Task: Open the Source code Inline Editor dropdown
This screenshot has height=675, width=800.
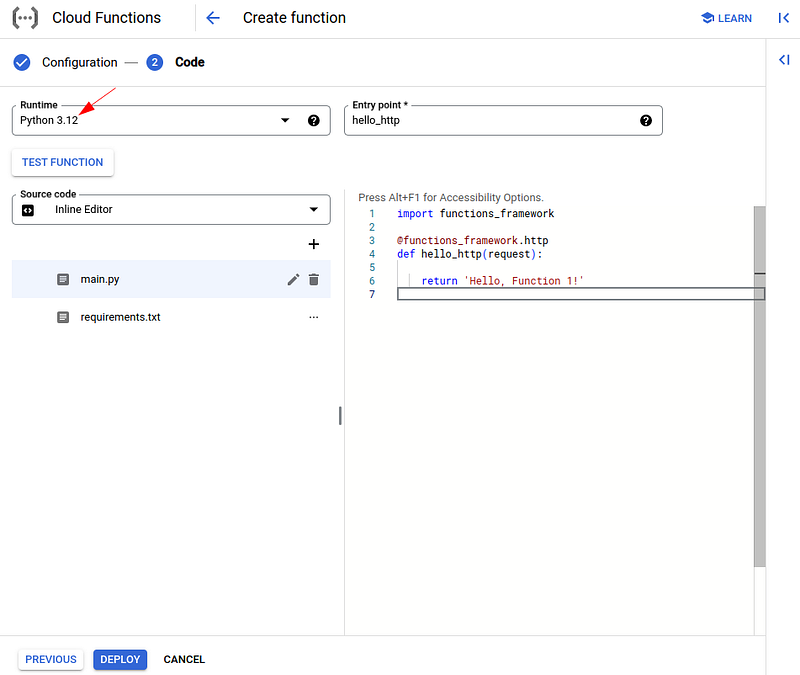Action: point(171,210)
